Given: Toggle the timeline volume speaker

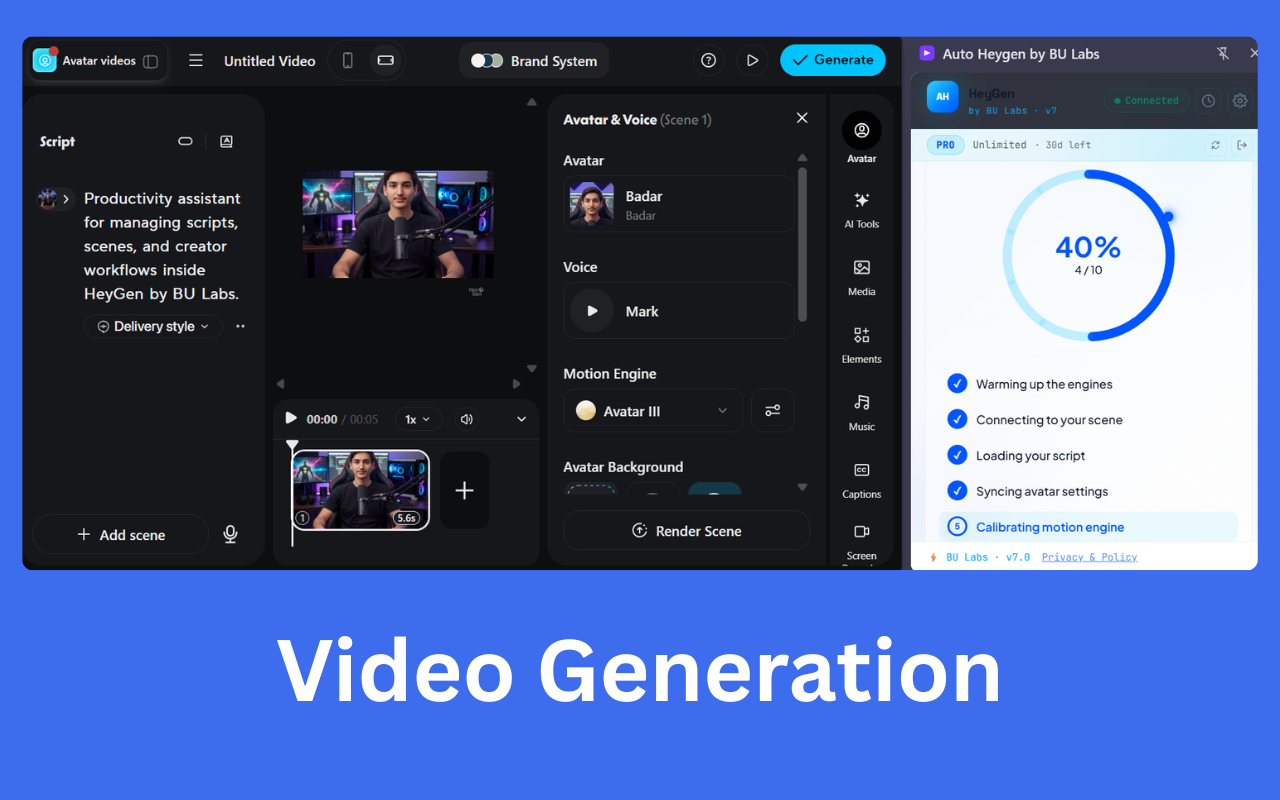Looking at the screenshot, I should pos(467,419).
